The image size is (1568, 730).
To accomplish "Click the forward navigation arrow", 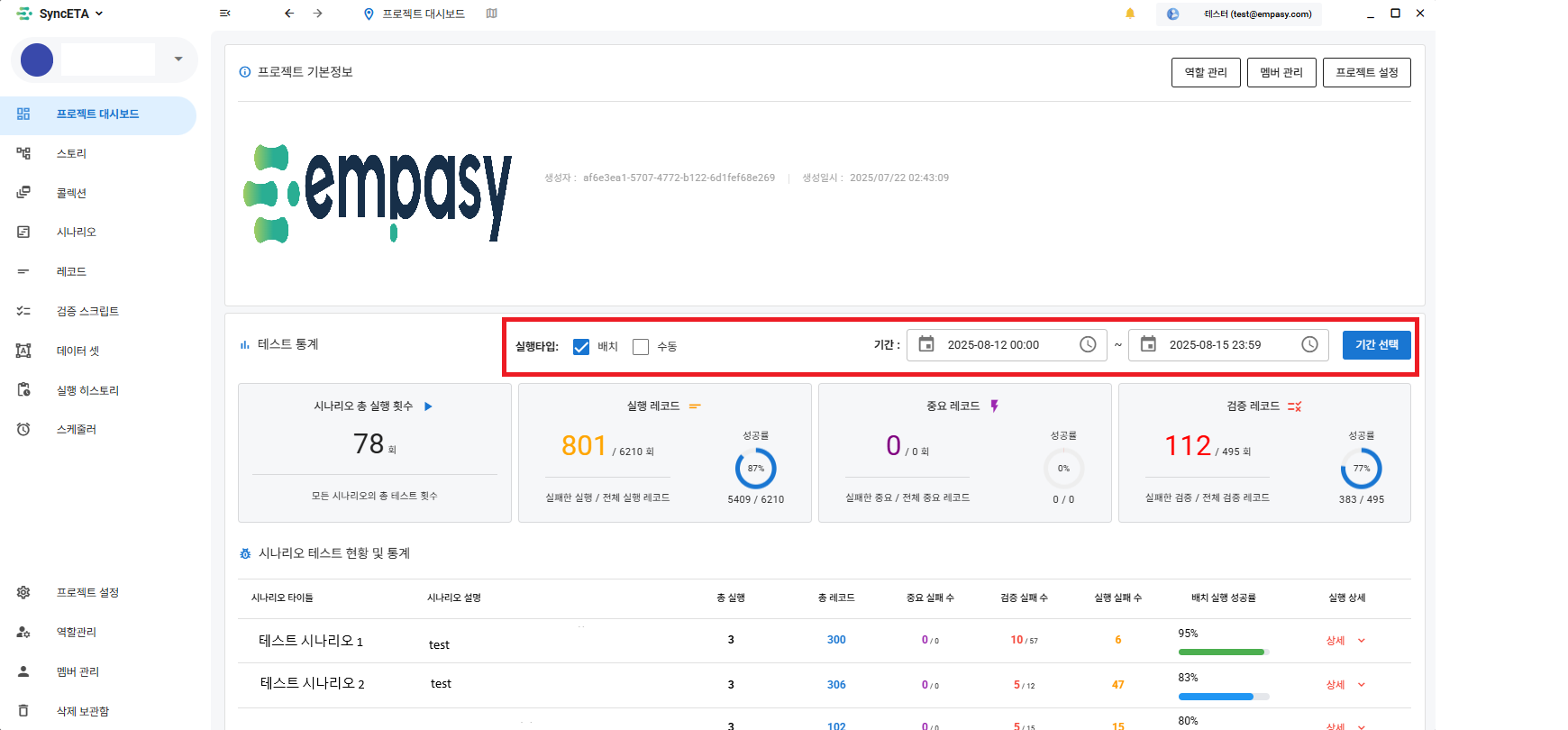I will [318, 14].
